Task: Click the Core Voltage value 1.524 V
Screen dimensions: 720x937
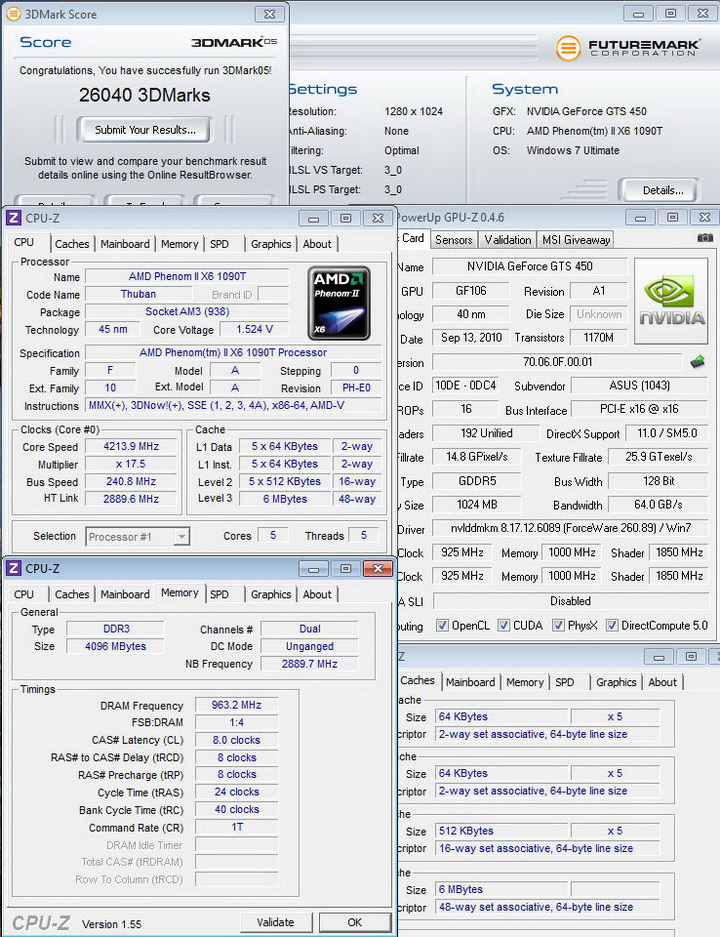Action: [255, 329]
